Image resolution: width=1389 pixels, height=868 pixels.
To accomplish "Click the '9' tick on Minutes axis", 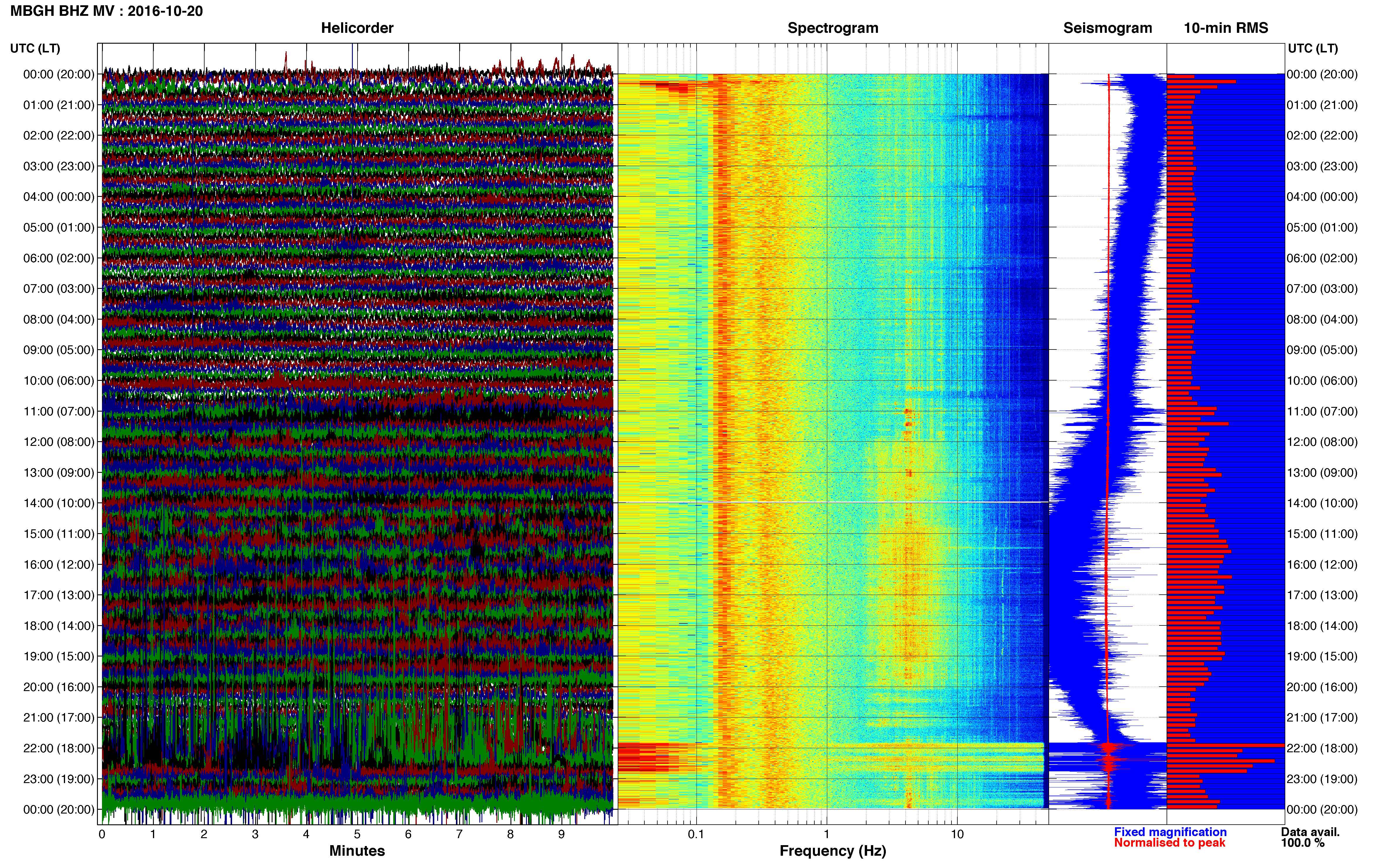I will [561, 835].
